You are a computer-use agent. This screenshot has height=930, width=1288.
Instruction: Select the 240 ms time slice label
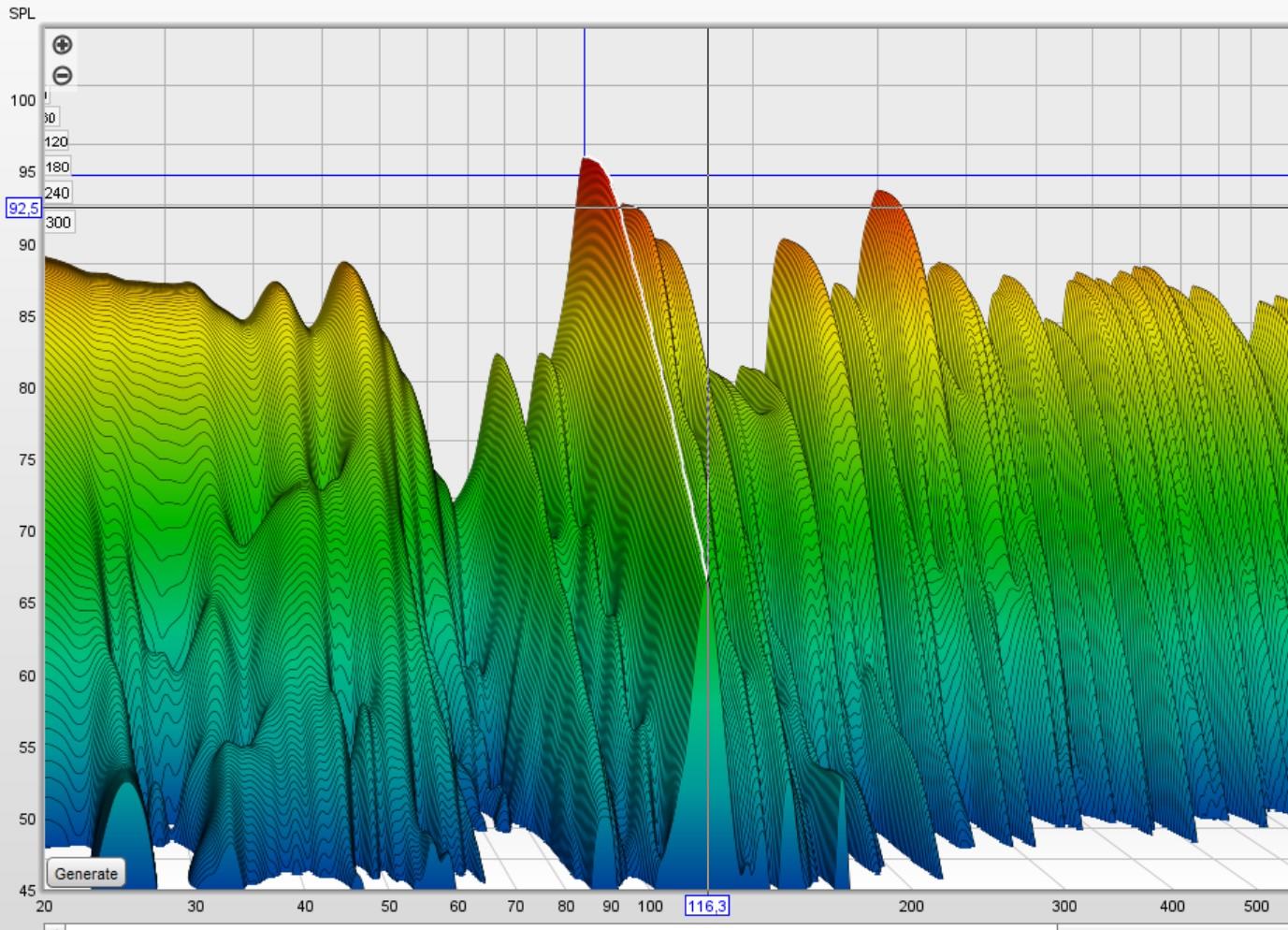coord(57,194)
